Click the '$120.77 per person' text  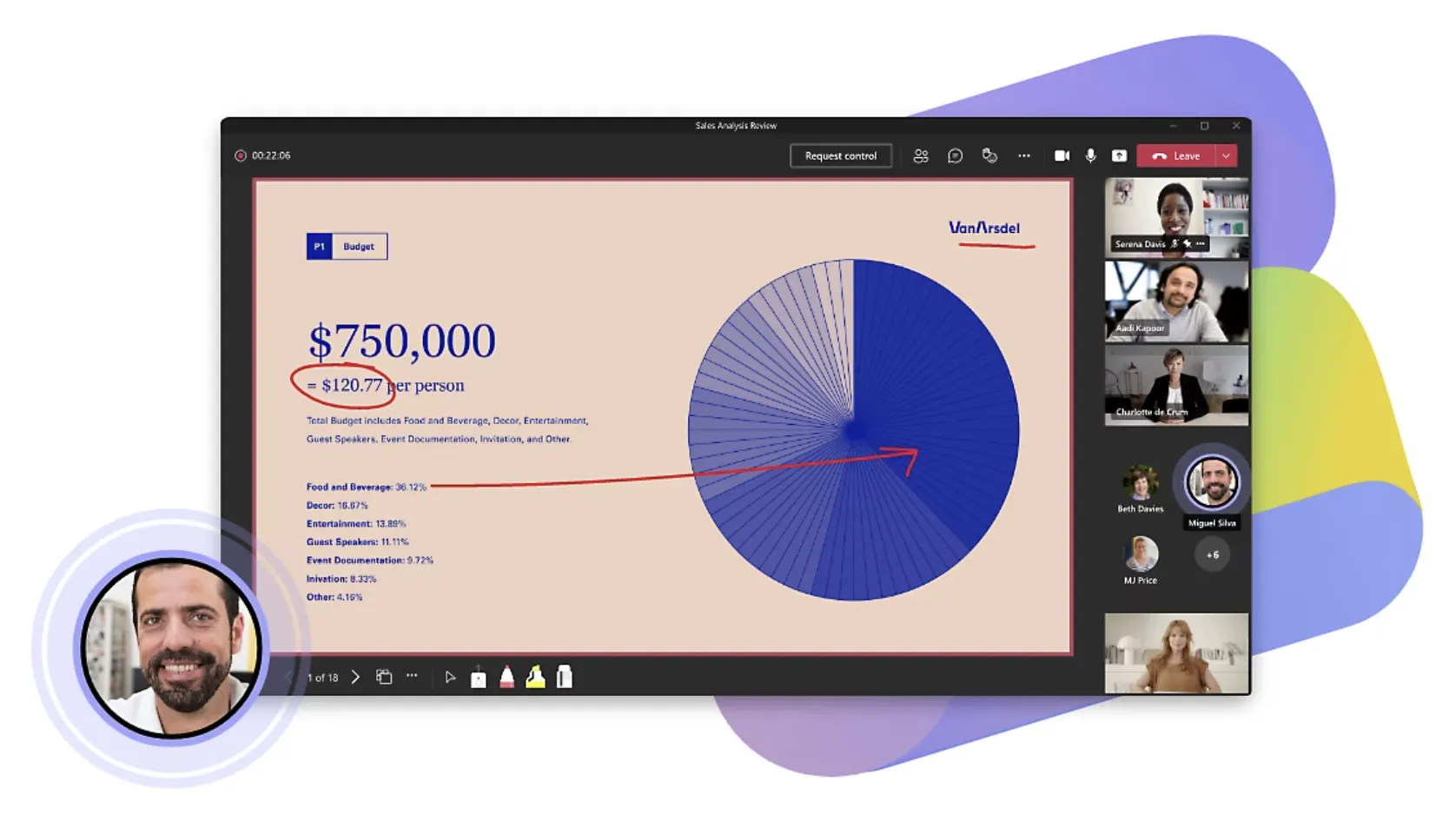click(393, 385)
